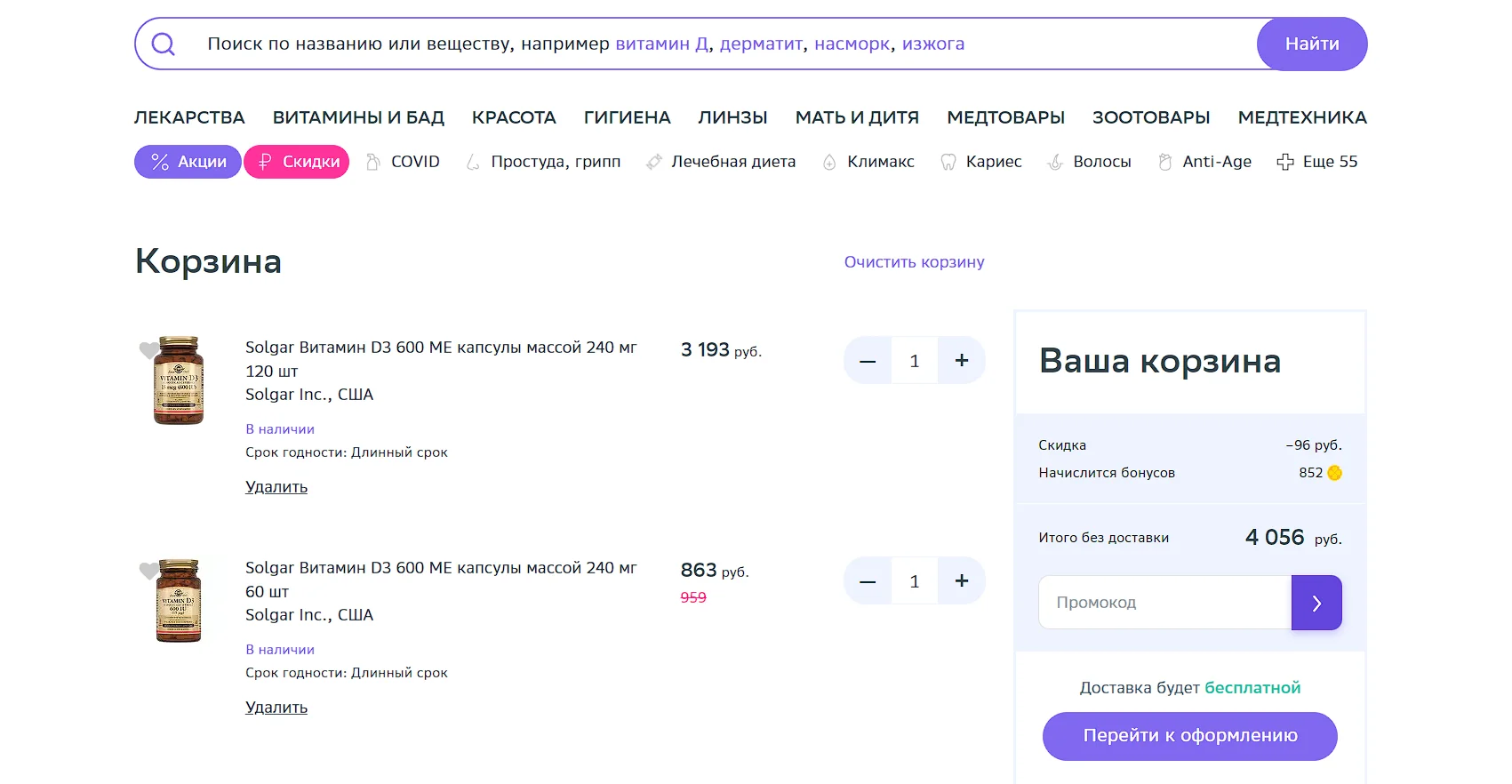Image resolution: width=1512 pixels, height=784 pixels.
Task: Open the КРАСОТА menu
Action: click(x=514, y=117)
